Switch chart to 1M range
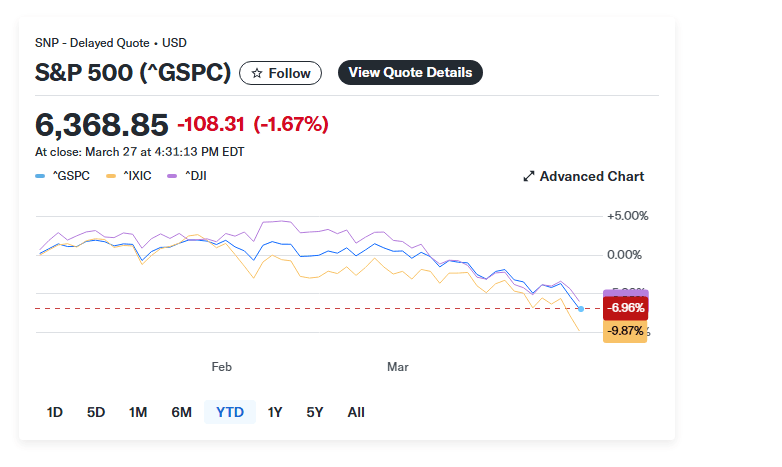The image size is (782, 467). pyautogui.click(x=138, y=412)
